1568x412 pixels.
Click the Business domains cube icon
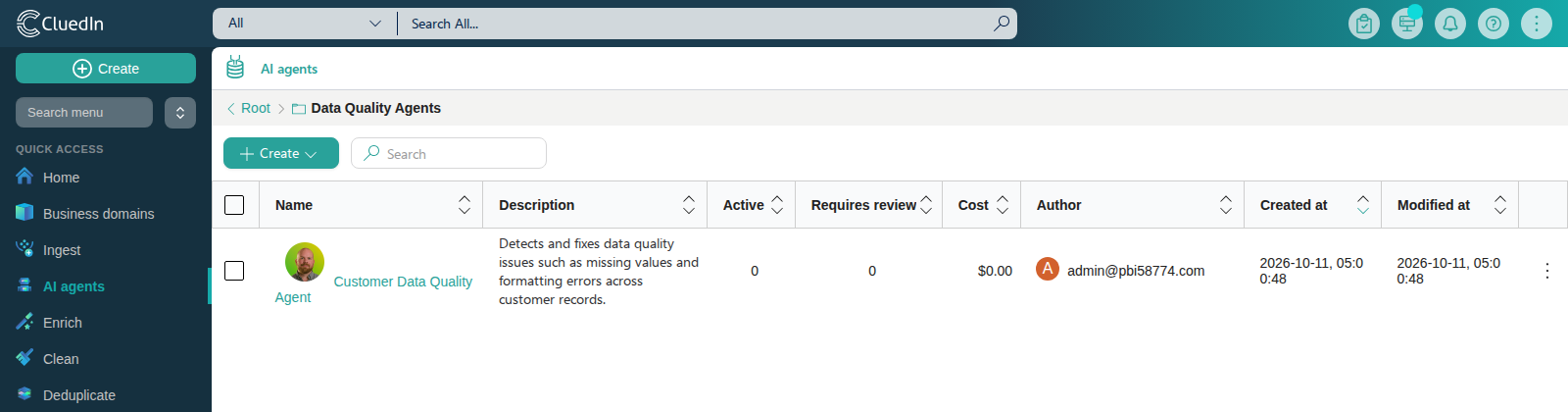click(24, 213)
